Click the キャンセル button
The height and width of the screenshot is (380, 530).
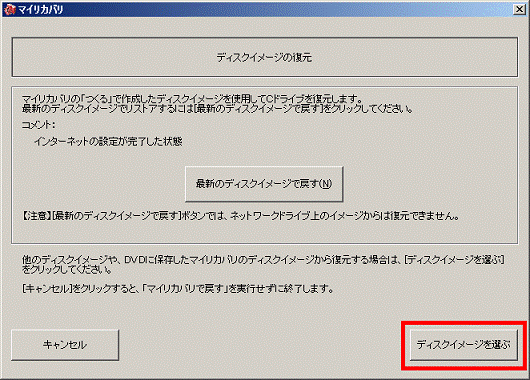[65, 345]
